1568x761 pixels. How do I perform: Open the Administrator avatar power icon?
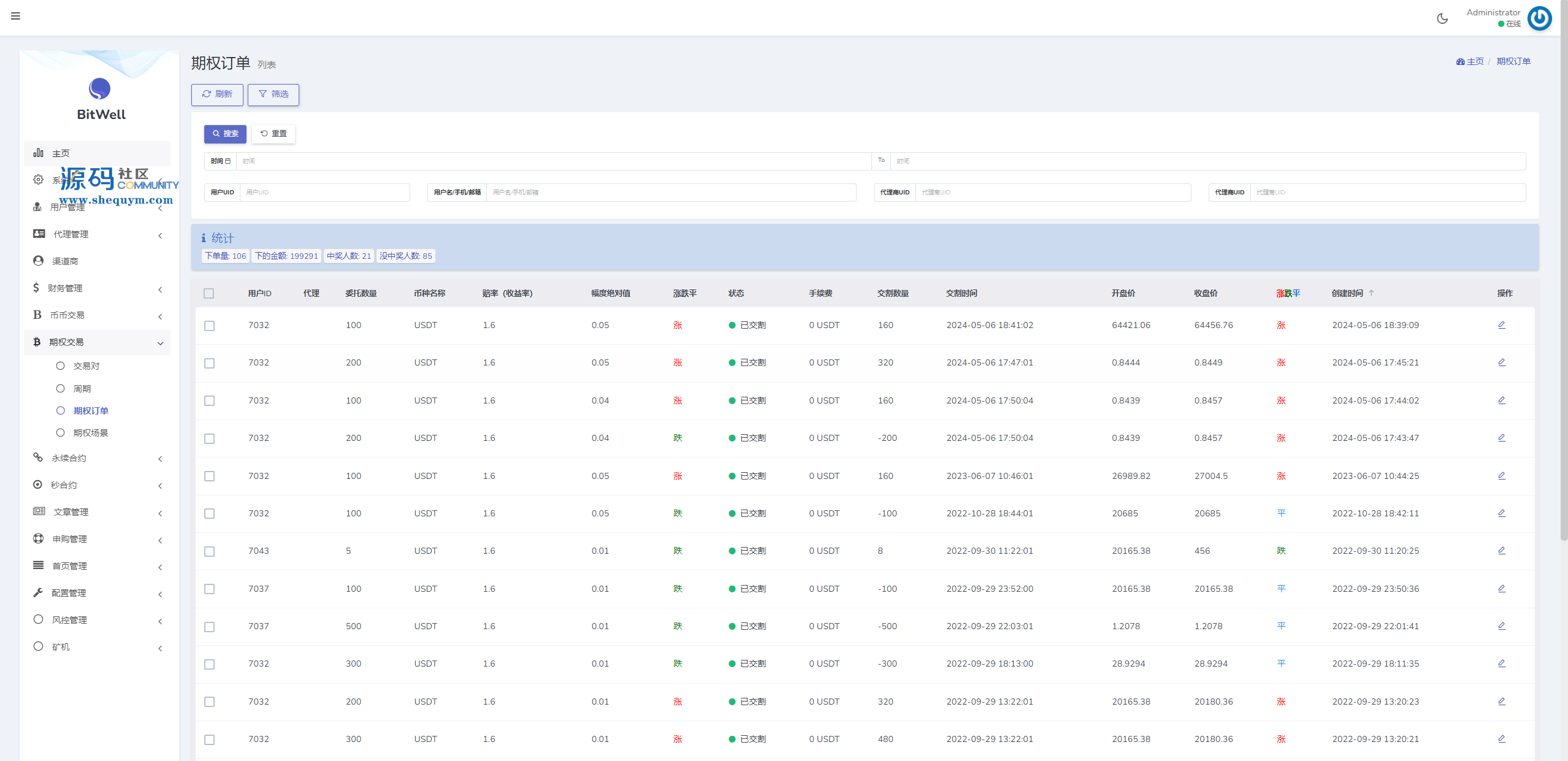(1539, 18)
